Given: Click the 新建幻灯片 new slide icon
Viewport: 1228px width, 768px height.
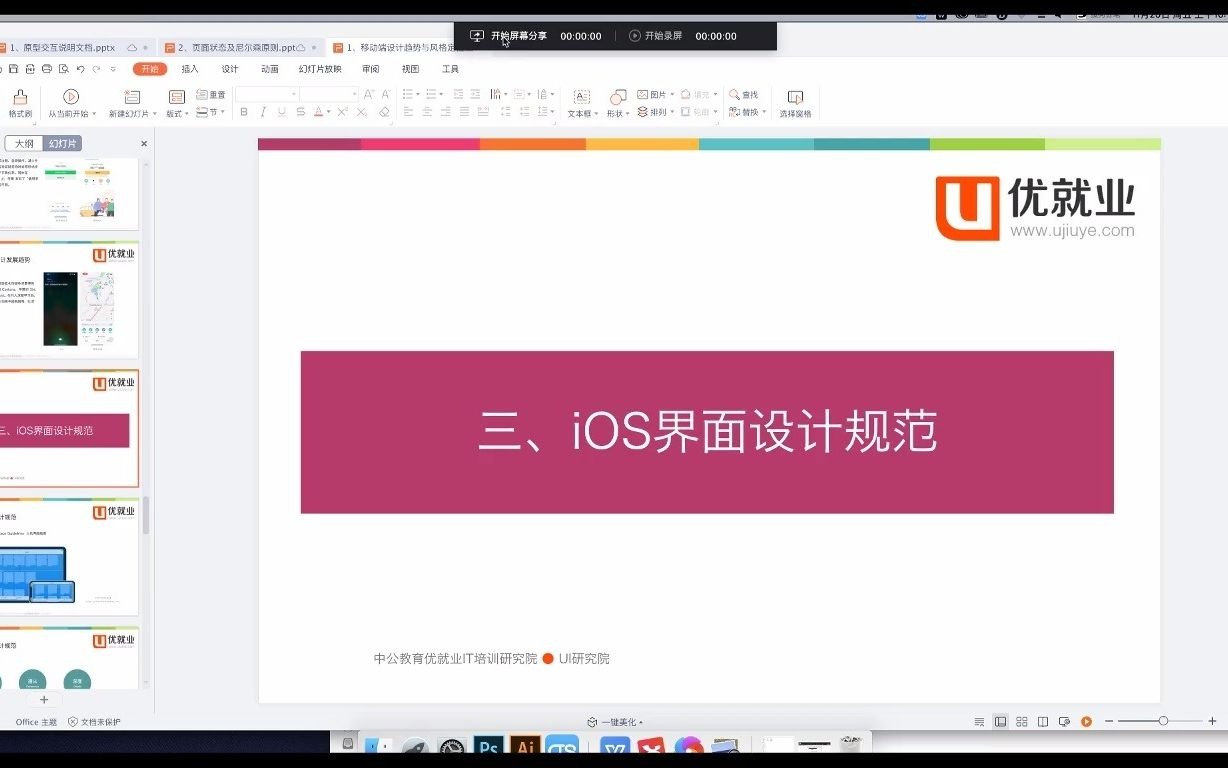Looking at the screenshot, I should click(x=132, y=96).
